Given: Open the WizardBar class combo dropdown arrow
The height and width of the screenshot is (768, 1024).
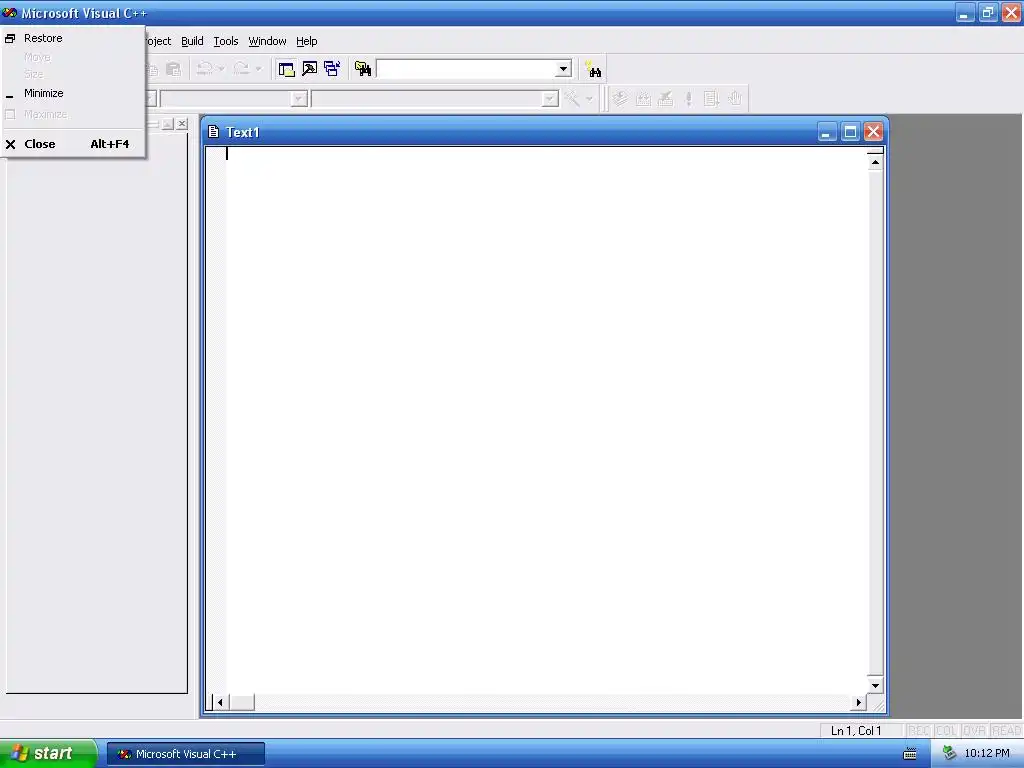Looking at the screenshot, I should click(298, 99).
